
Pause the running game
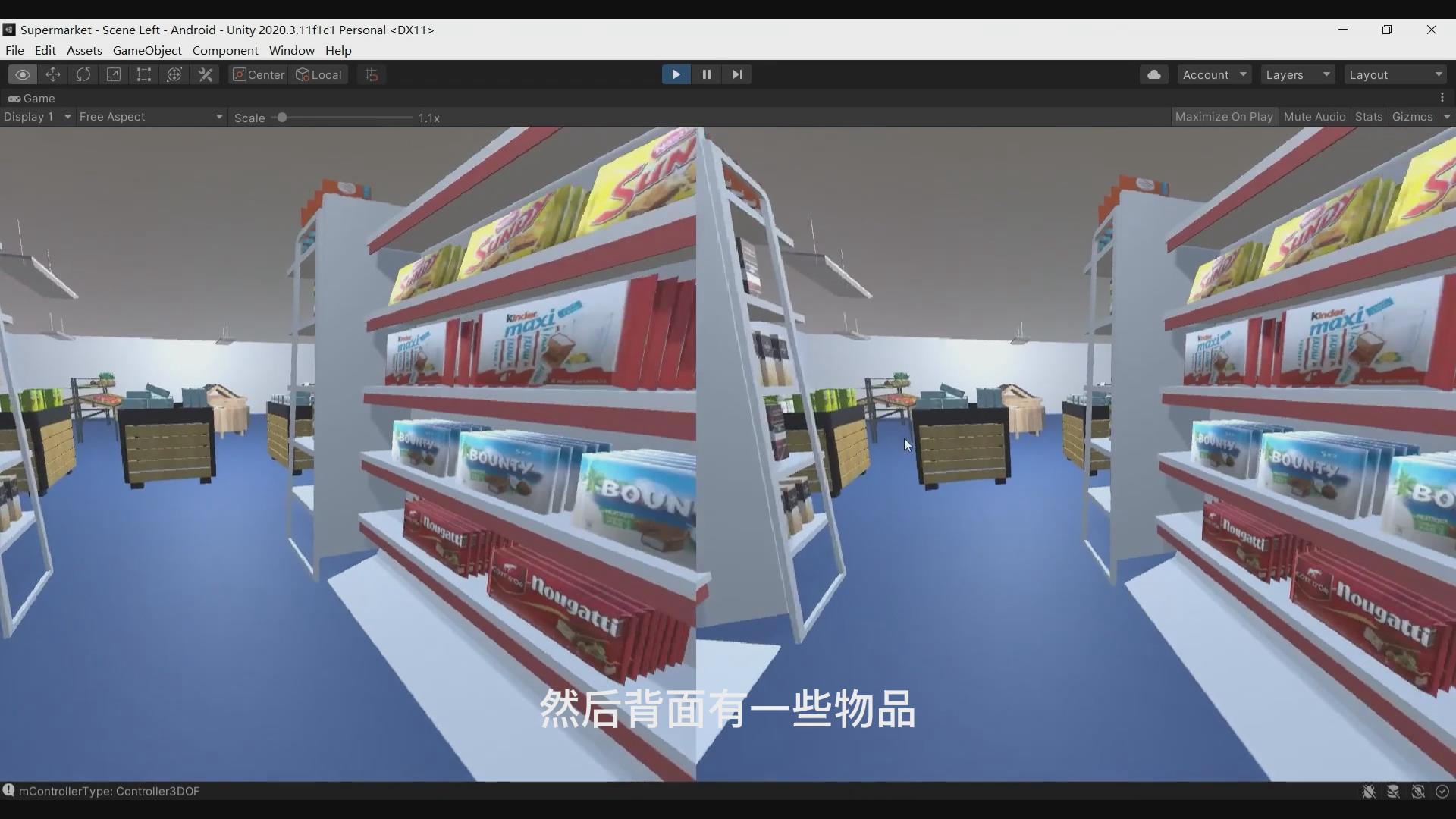pyautogui.click(x=706, y=74)
